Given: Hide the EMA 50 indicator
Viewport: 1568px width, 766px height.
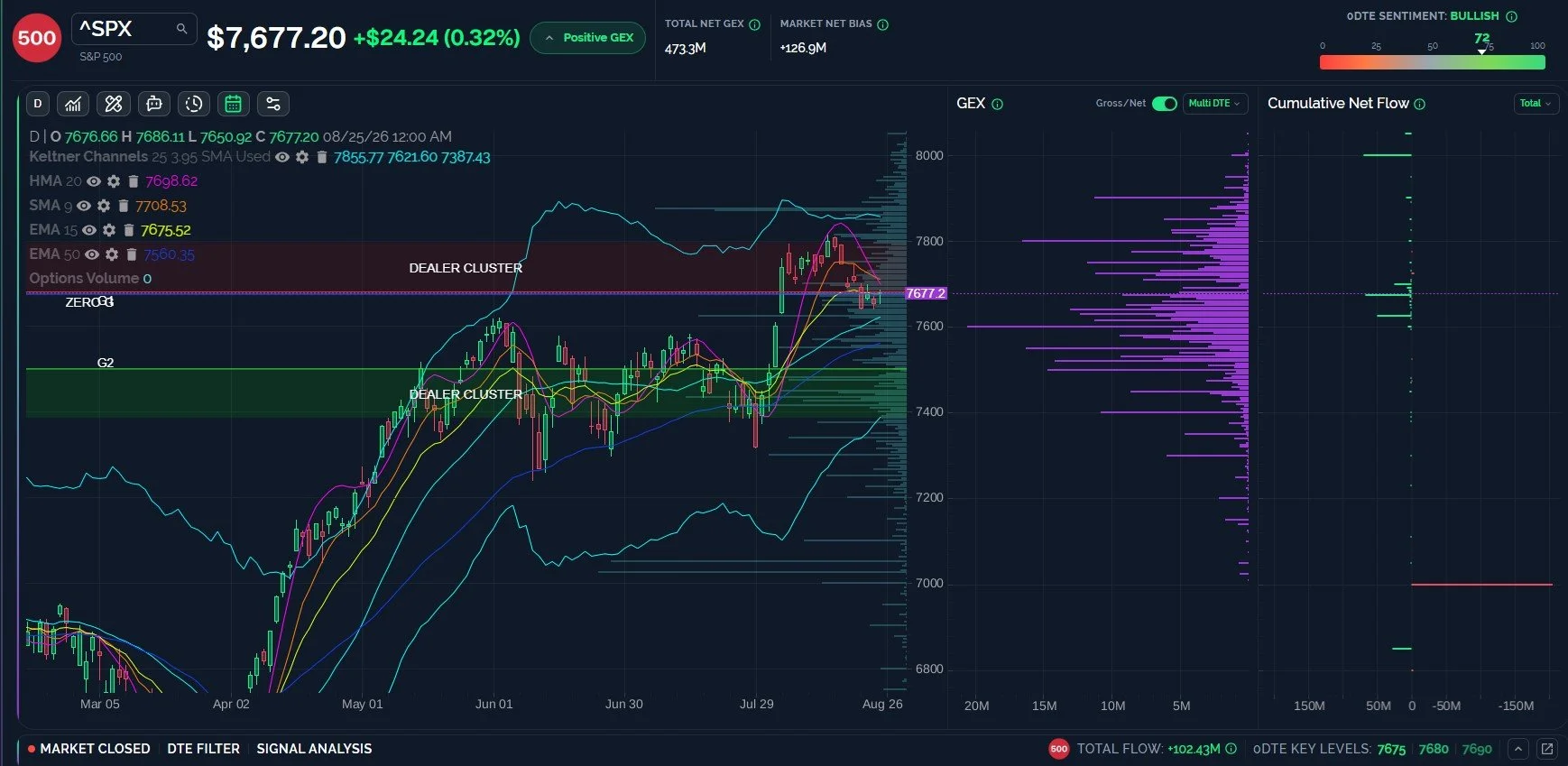Looking at the screenshot, I should [92, 254].
